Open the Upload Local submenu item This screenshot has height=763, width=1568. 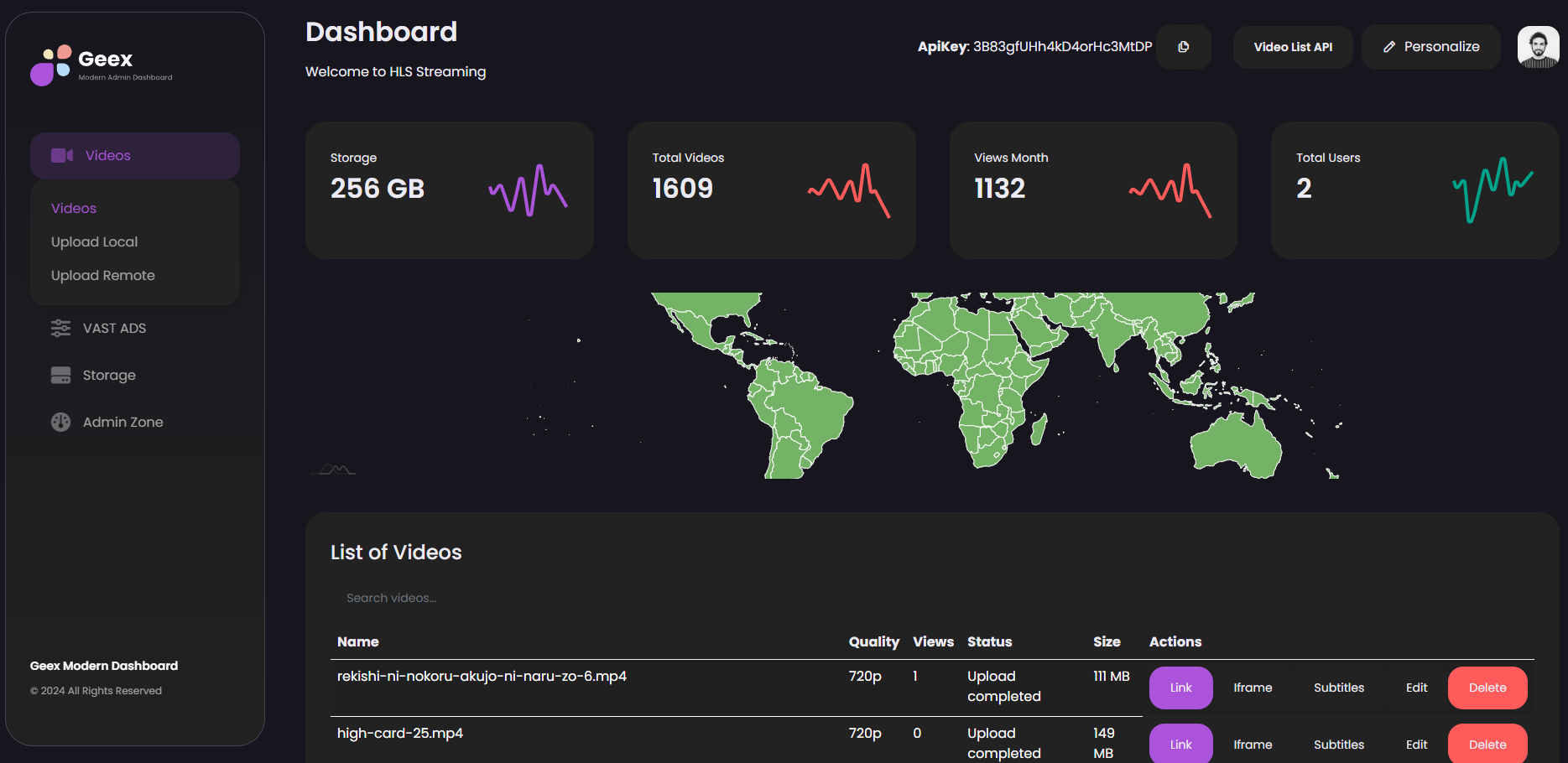tap(94, 241)
